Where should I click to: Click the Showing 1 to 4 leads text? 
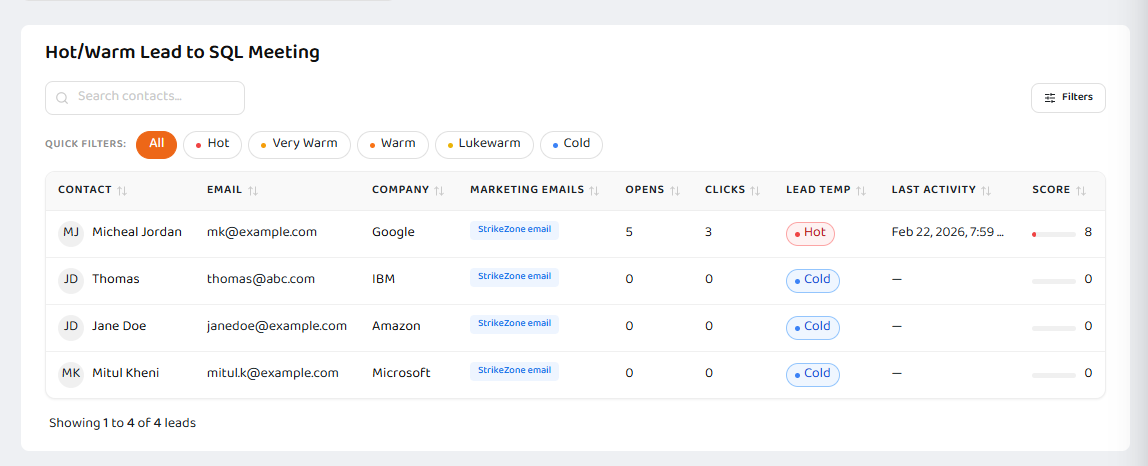coord(122,423)
